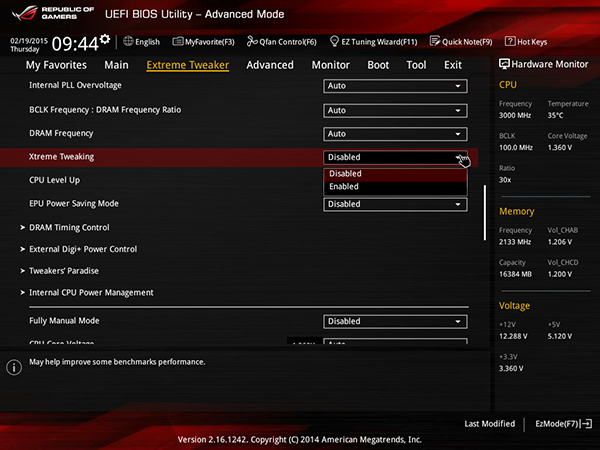Launch EZ Tuning Wizard(F11)
The image size is (600, 450).
373,41
